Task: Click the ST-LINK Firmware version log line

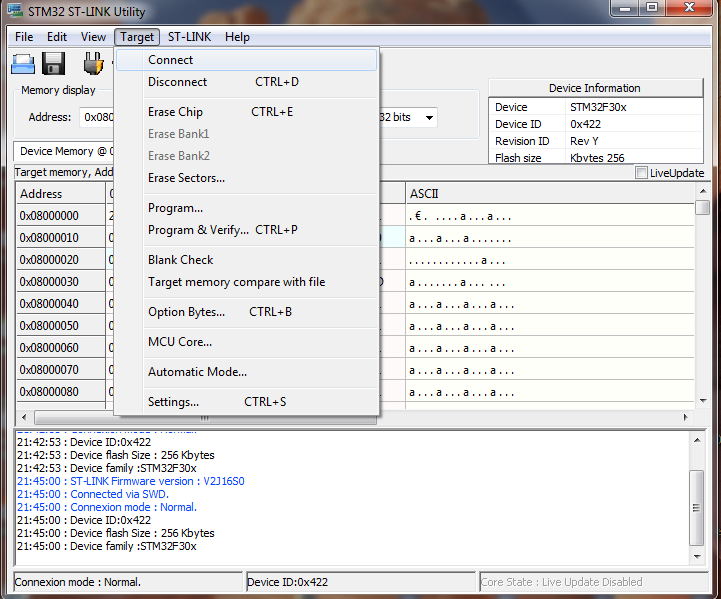Action: pos(131,481)
